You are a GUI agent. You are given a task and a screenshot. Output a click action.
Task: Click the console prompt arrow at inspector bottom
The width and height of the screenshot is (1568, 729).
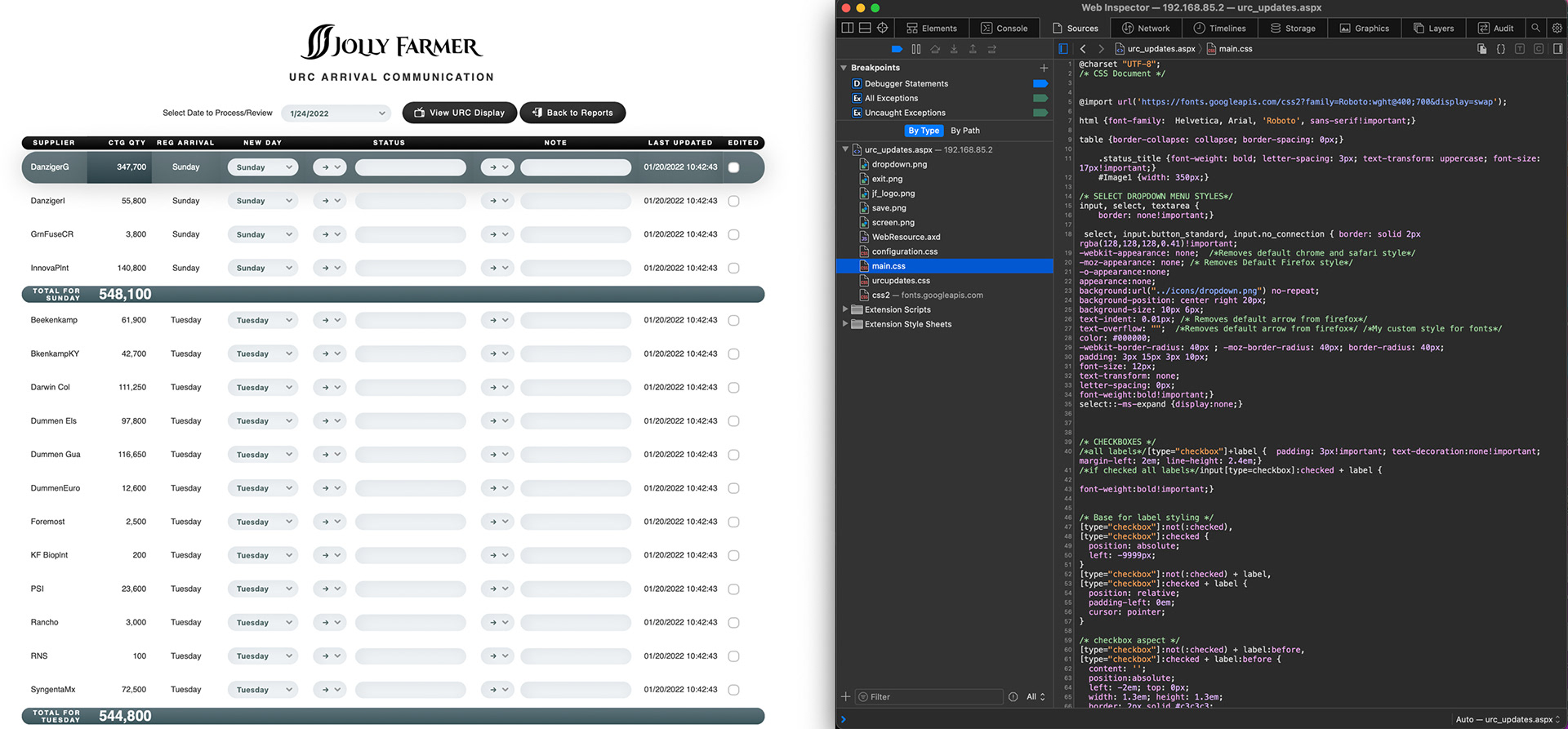point(844,720)
